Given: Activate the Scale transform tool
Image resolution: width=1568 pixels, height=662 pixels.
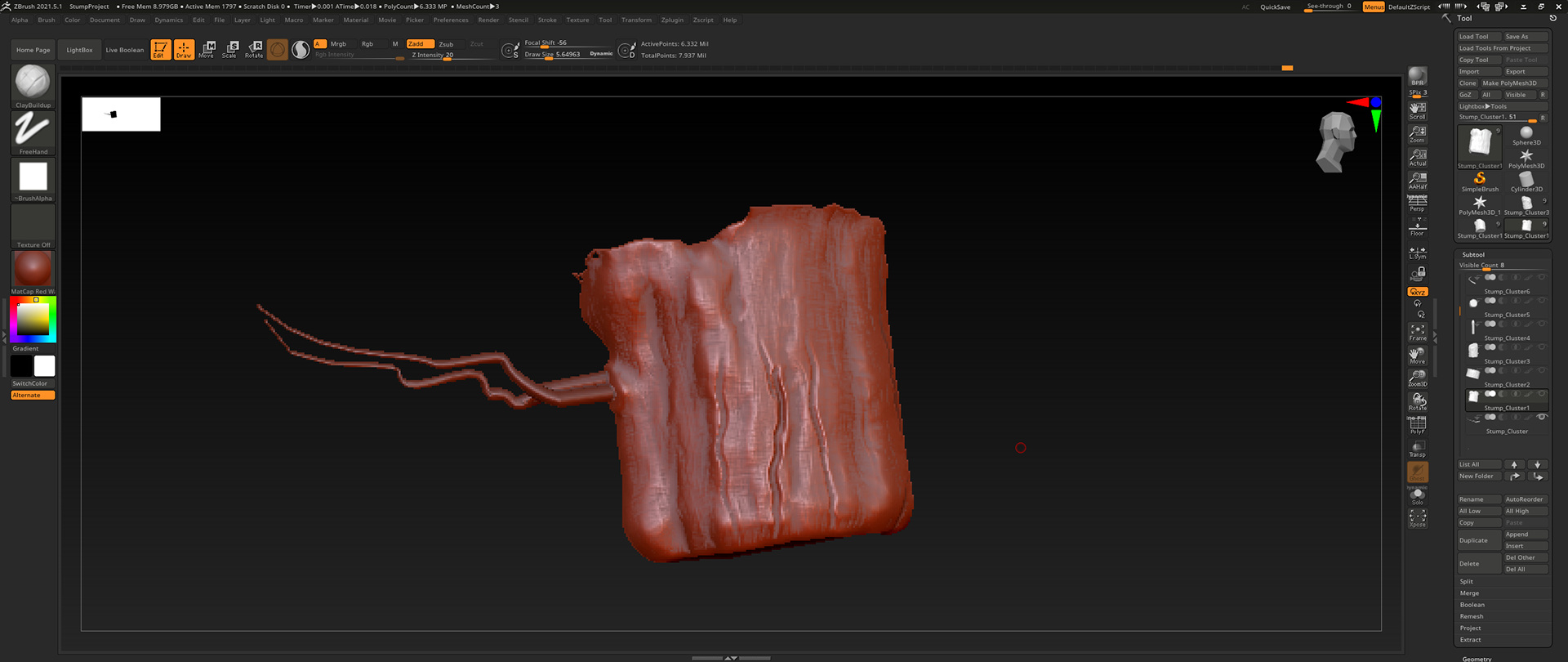Looking at the screenshot, I should tap(230, 49).
